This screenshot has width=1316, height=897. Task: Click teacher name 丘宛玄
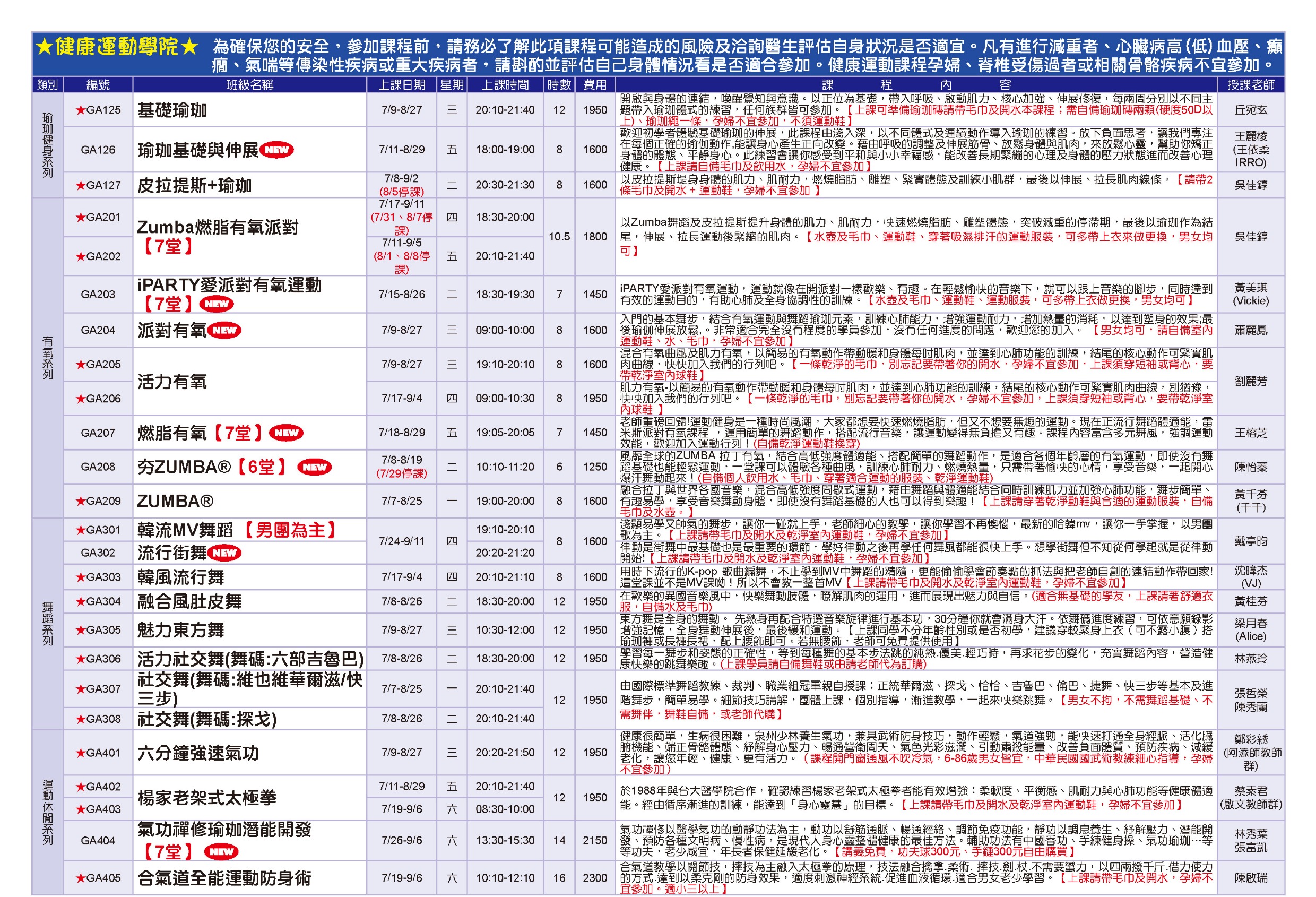[x=1250, y=110]
